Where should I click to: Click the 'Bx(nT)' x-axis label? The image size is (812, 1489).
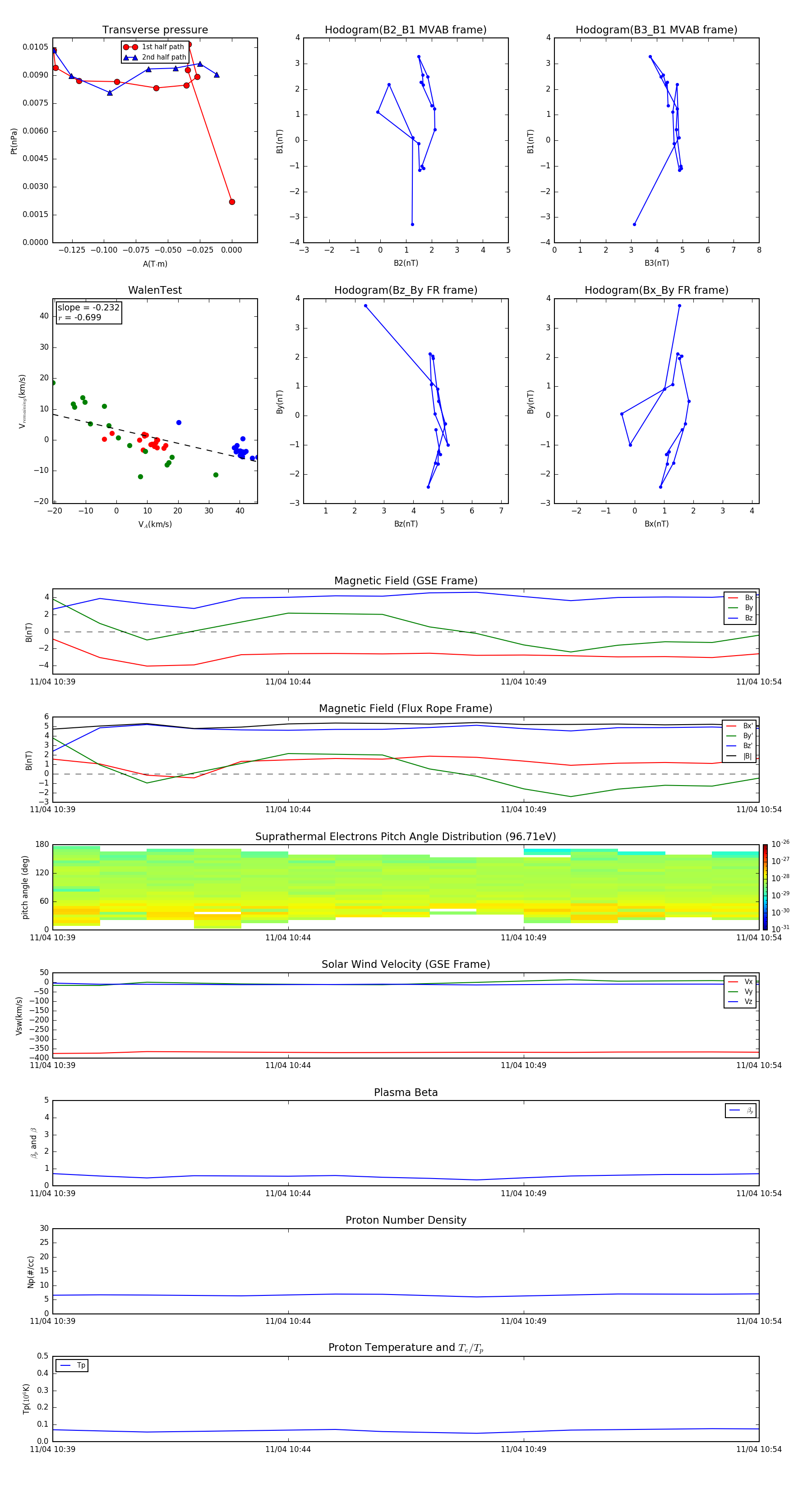tap(656, 524)
